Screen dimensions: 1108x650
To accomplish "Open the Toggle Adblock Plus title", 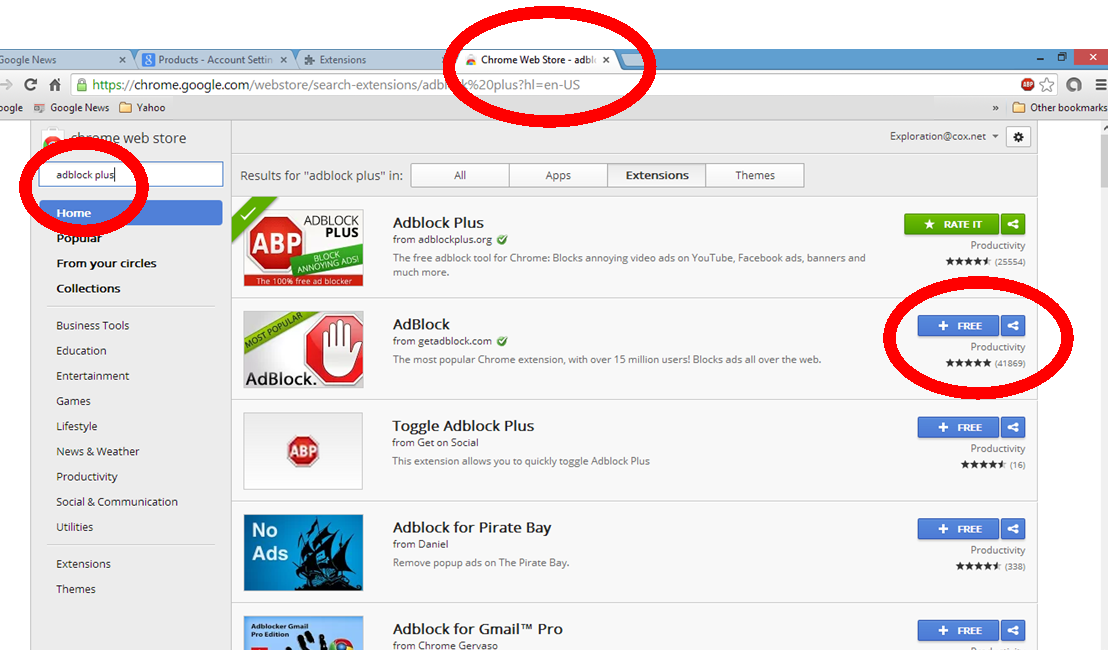I will [x=464, y=426].
